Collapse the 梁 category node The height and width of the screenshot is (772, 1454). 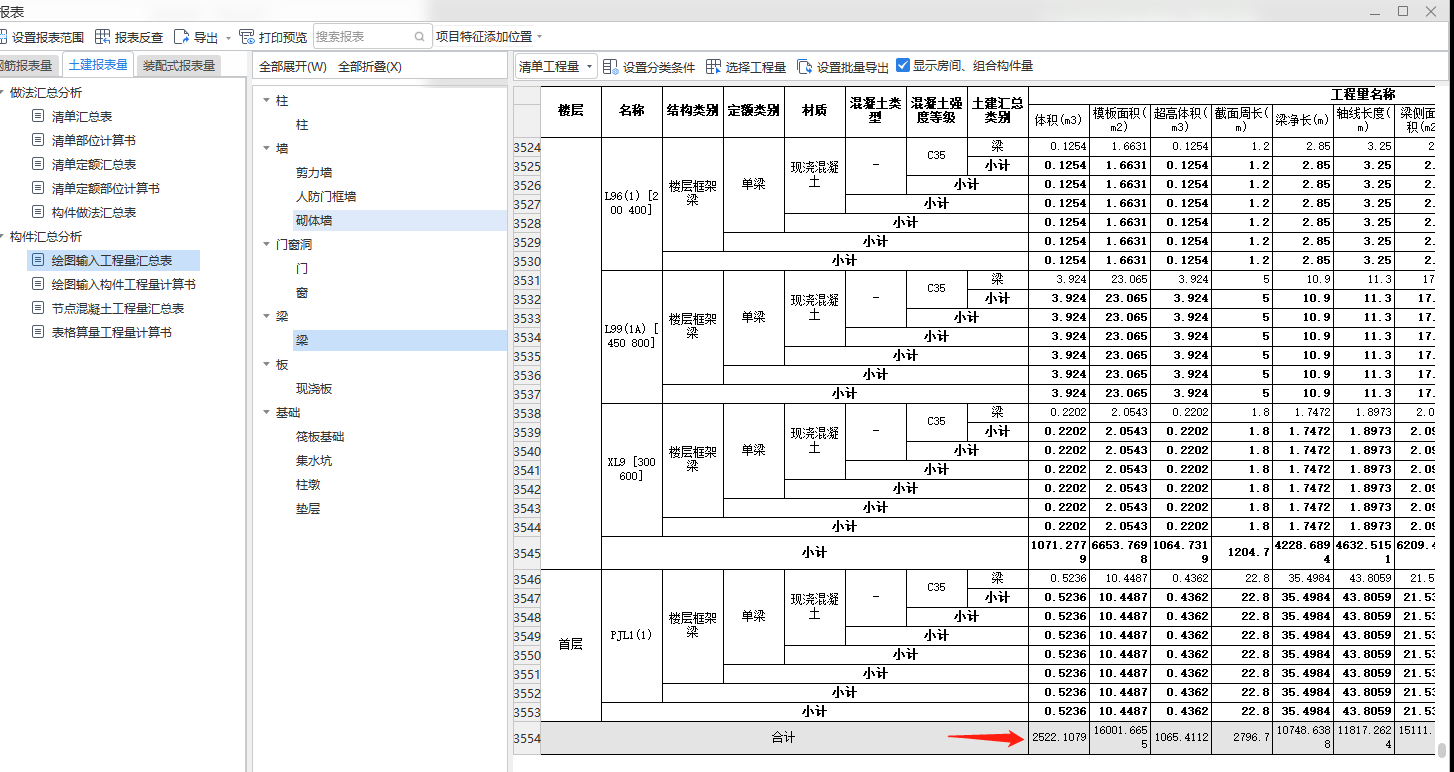coord(266,317)
